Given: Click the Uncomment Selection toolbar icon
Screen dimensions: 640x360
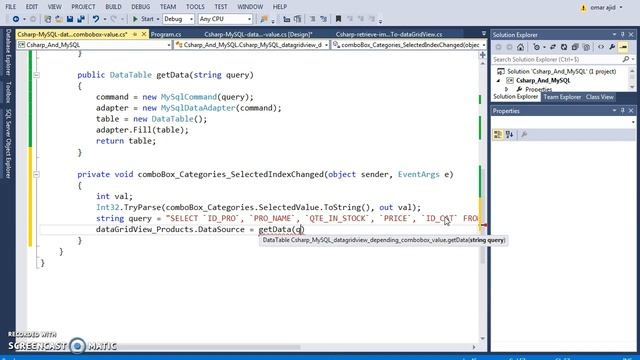Looking at the screenshot, I should (298, 19).
